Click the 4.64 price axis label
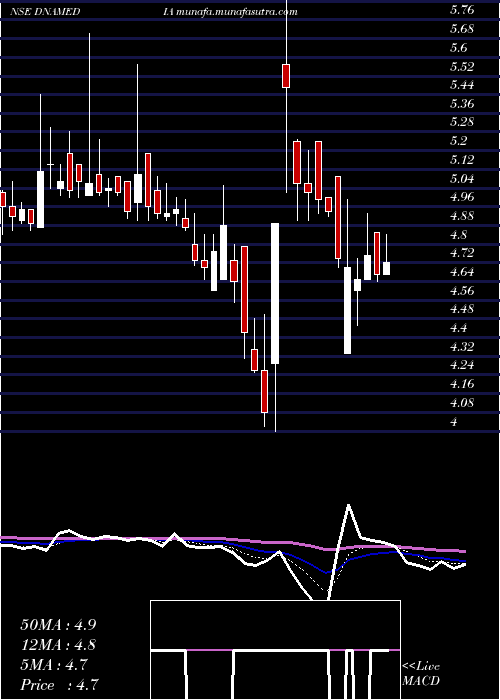 tap(462, 272)
